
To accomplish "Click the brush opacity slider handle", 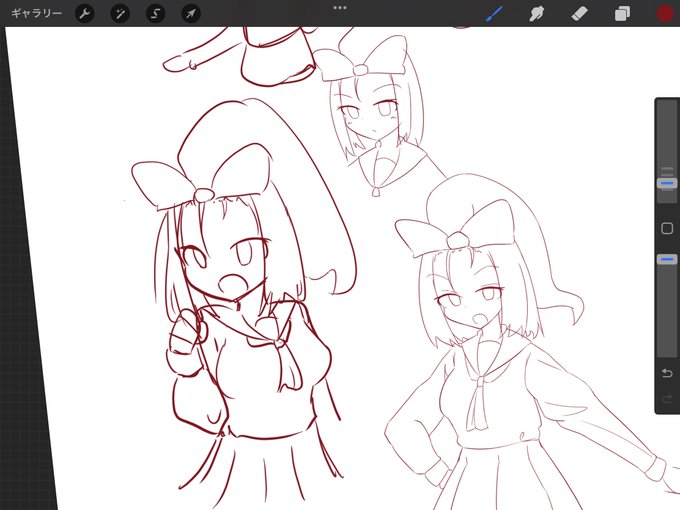I will coord(667,259).
